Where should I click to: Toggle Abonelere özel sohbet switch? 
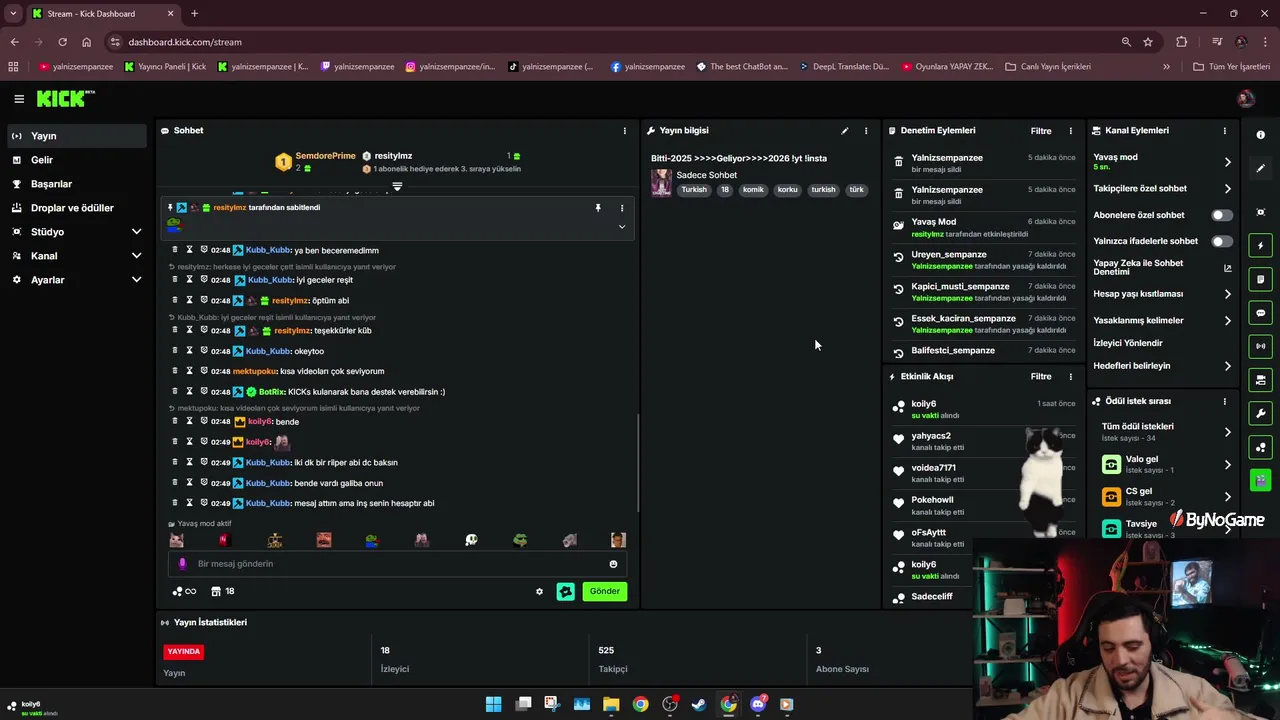(x=1222, y=215)
